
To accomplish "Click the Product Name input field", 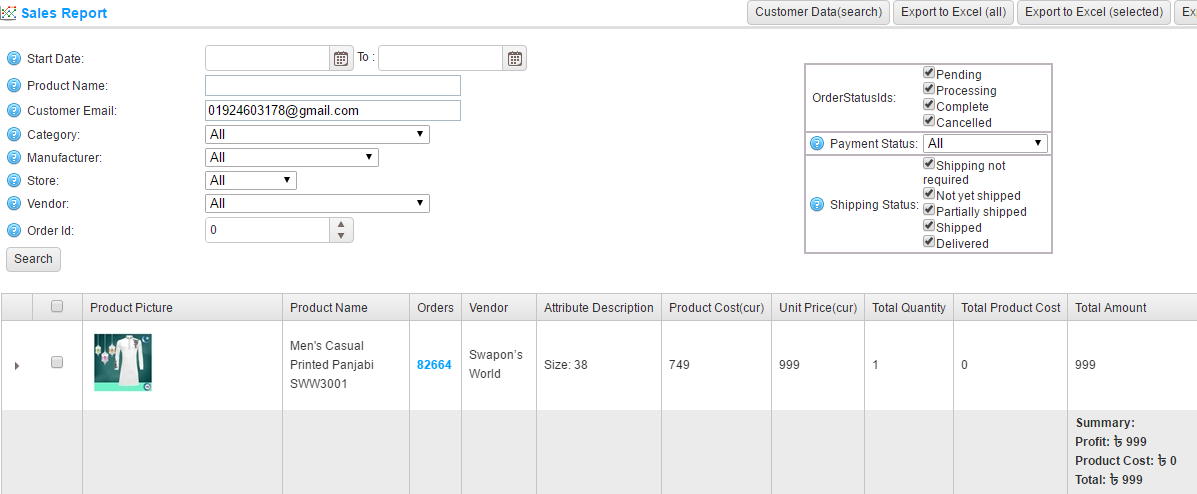I will pos(333,86).
